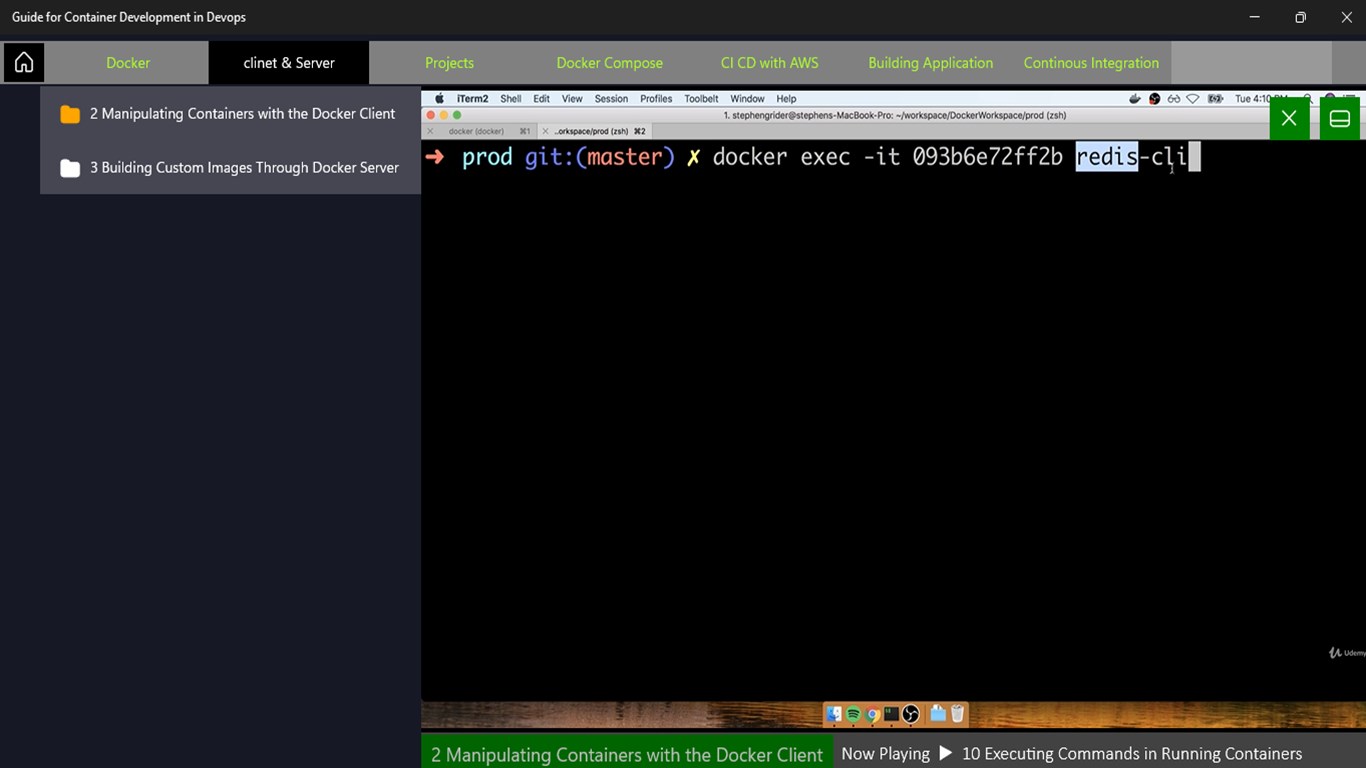Open the terminal app in the mac dock
The width and height of the screenshot is (1366, 768).
pos(891,714)
